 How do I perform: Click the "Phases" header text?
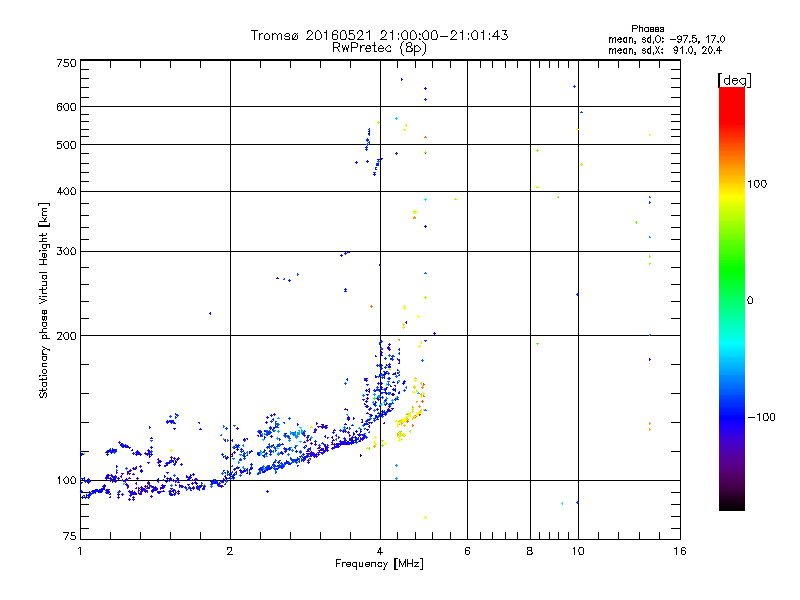coord(647,29)
